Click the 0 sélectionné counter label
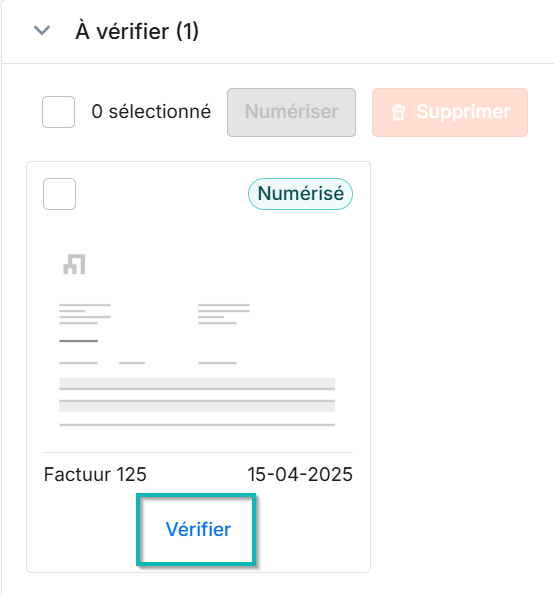The width and height of the screenshot is (554, 595). 151,112
